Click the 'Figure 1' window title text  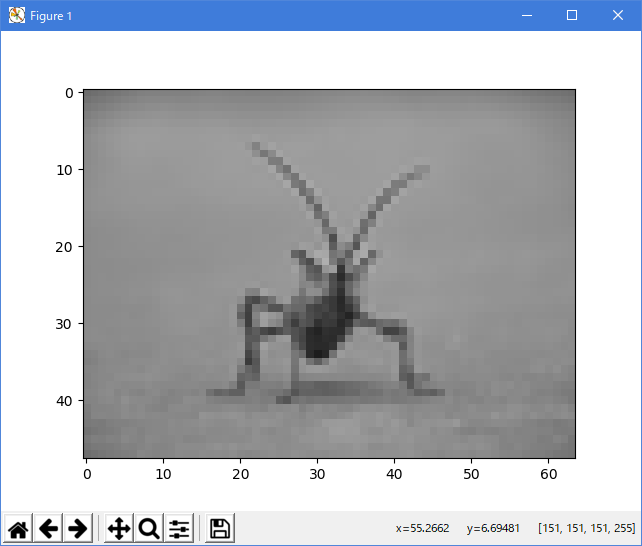(51, 16)
